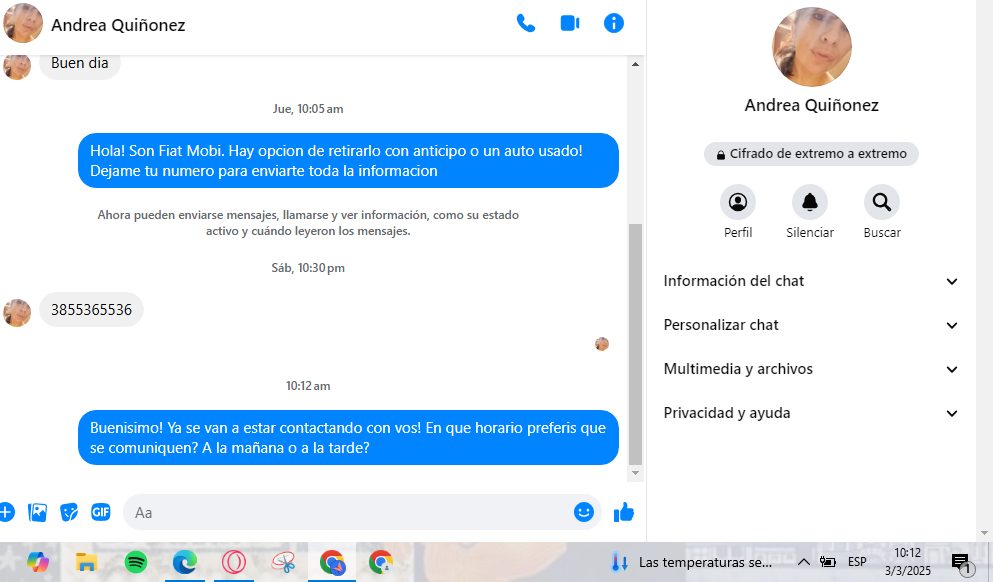Open the emoji picker in message box
This screenshot has width=993, height=582.
click(x=583, y=512)
